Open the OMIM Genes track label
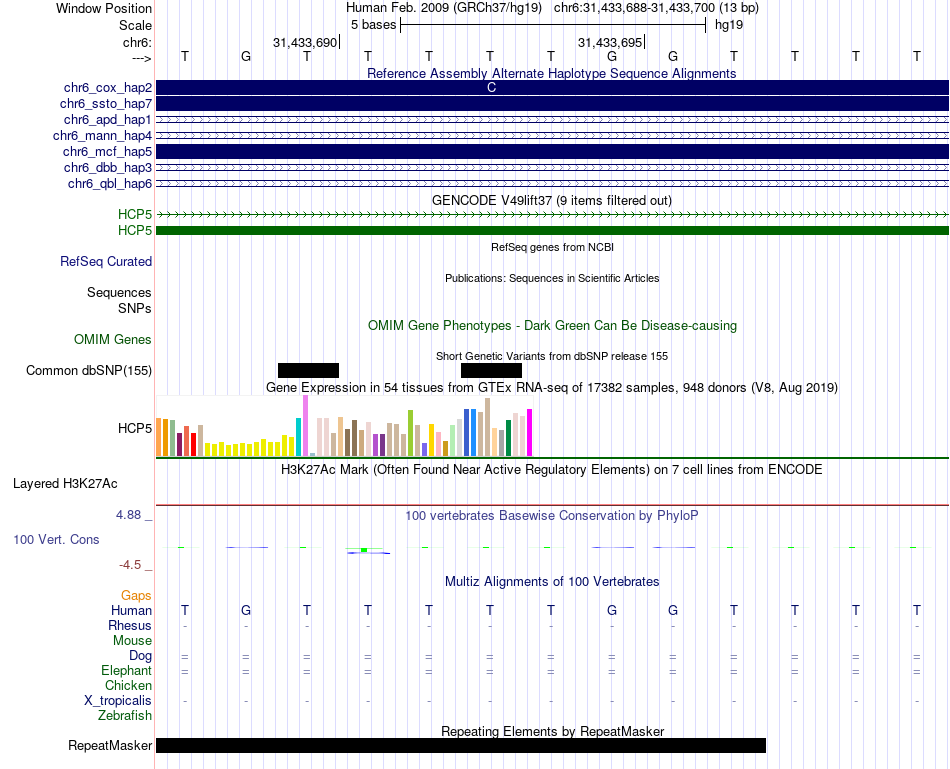Viewport: 950px width, 769px height. tap(113, 339)
